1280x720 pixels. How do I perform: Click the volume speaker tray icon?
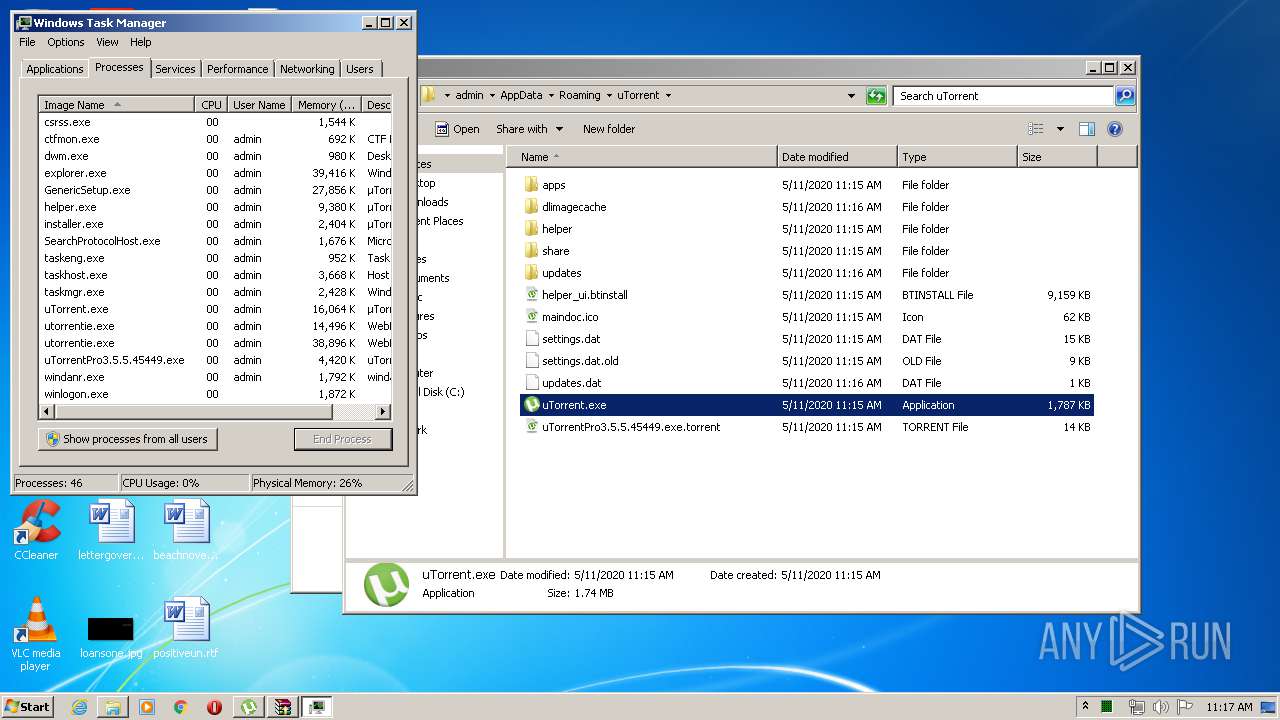click(x=1160, y=707)
